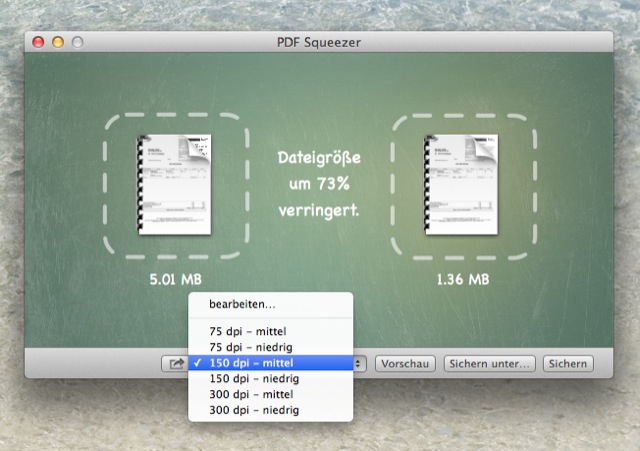Click the "PDF Squeezer" title bar text

click(x=319, y=42)
